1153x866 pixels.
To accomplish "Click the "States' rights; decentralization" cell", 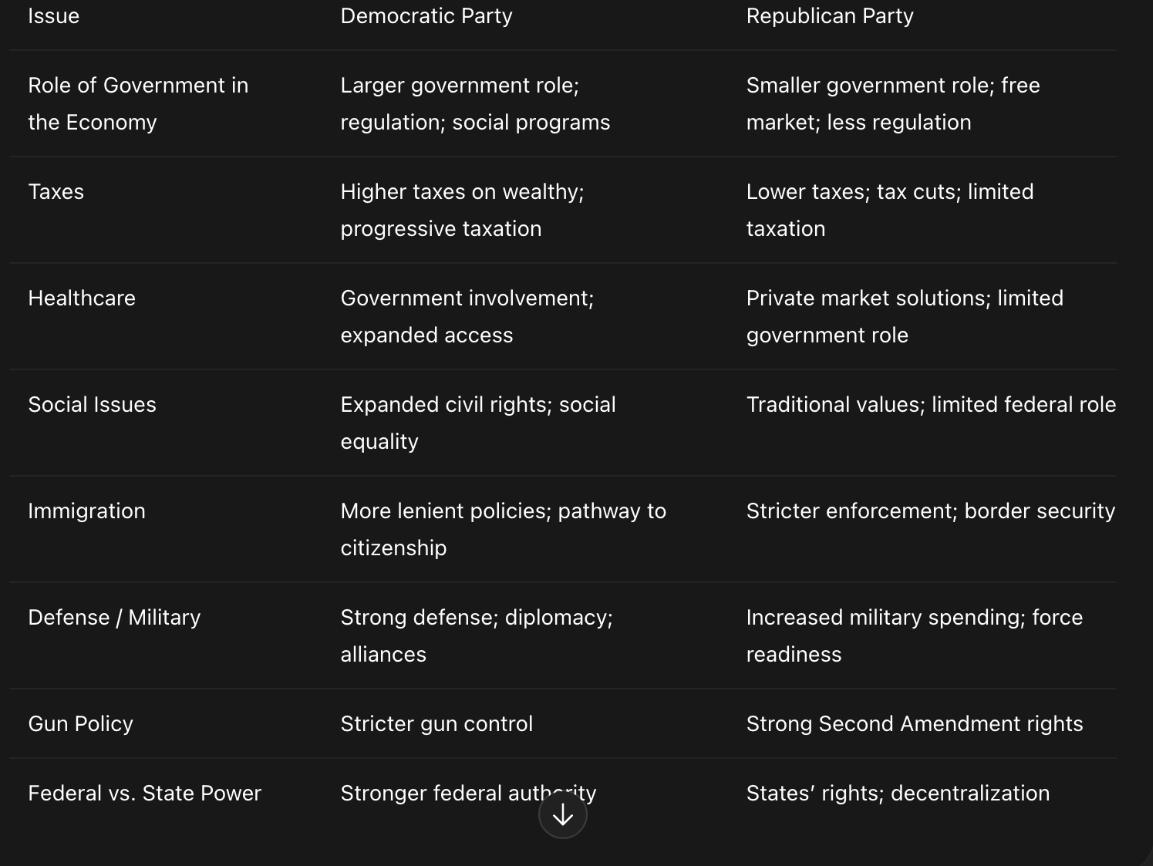I will click(897, 793).
